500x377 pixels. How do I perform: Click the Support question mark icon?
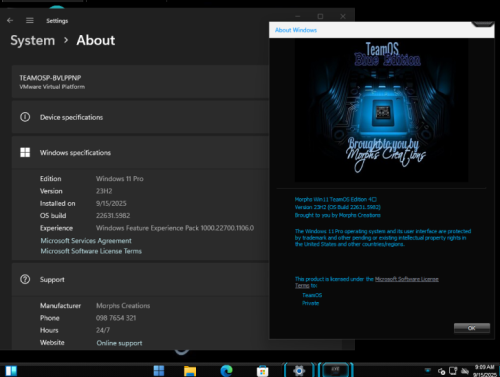[x=25, y=279]
